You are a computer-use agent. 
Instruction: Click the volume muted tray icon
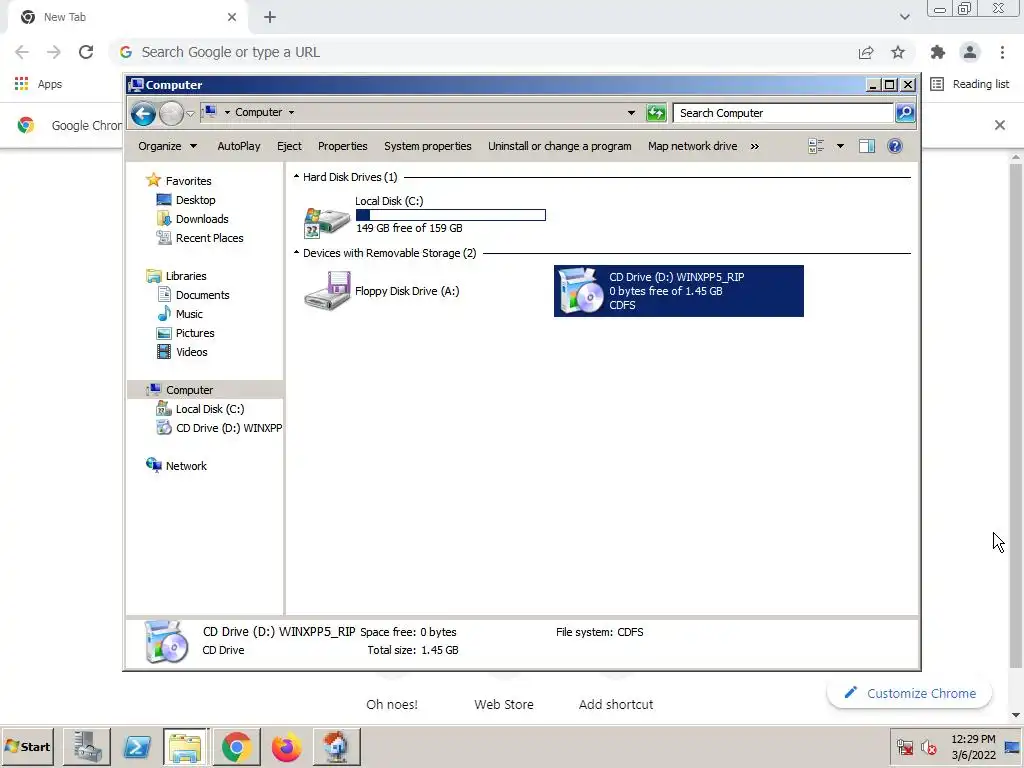pyautogui.click(x=928, y=746)
